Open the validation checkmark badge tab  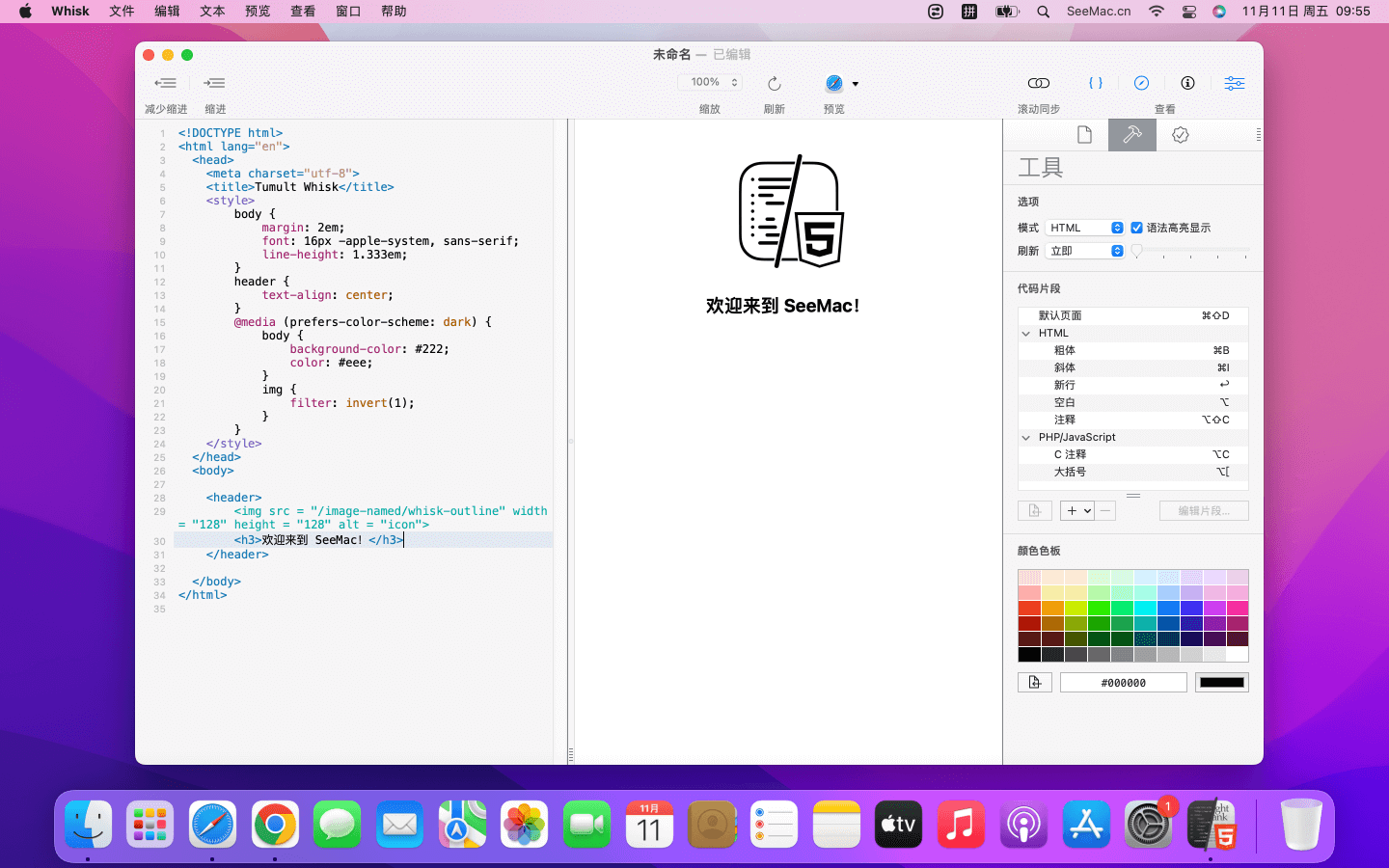point(1180,135)
